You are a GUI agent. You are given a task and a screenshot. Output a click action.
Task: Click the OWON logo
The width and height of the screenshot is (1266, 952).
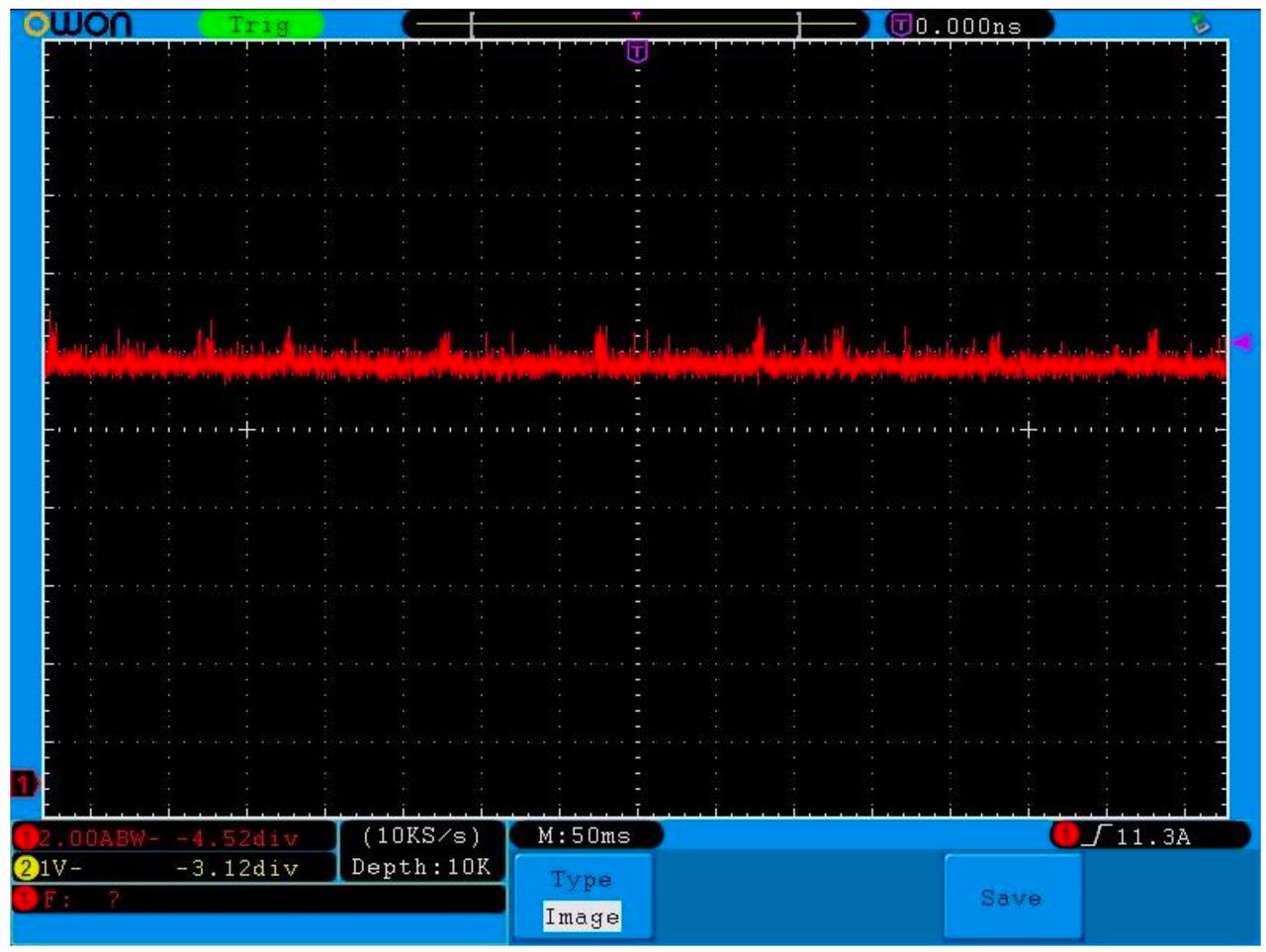[77, 24]
